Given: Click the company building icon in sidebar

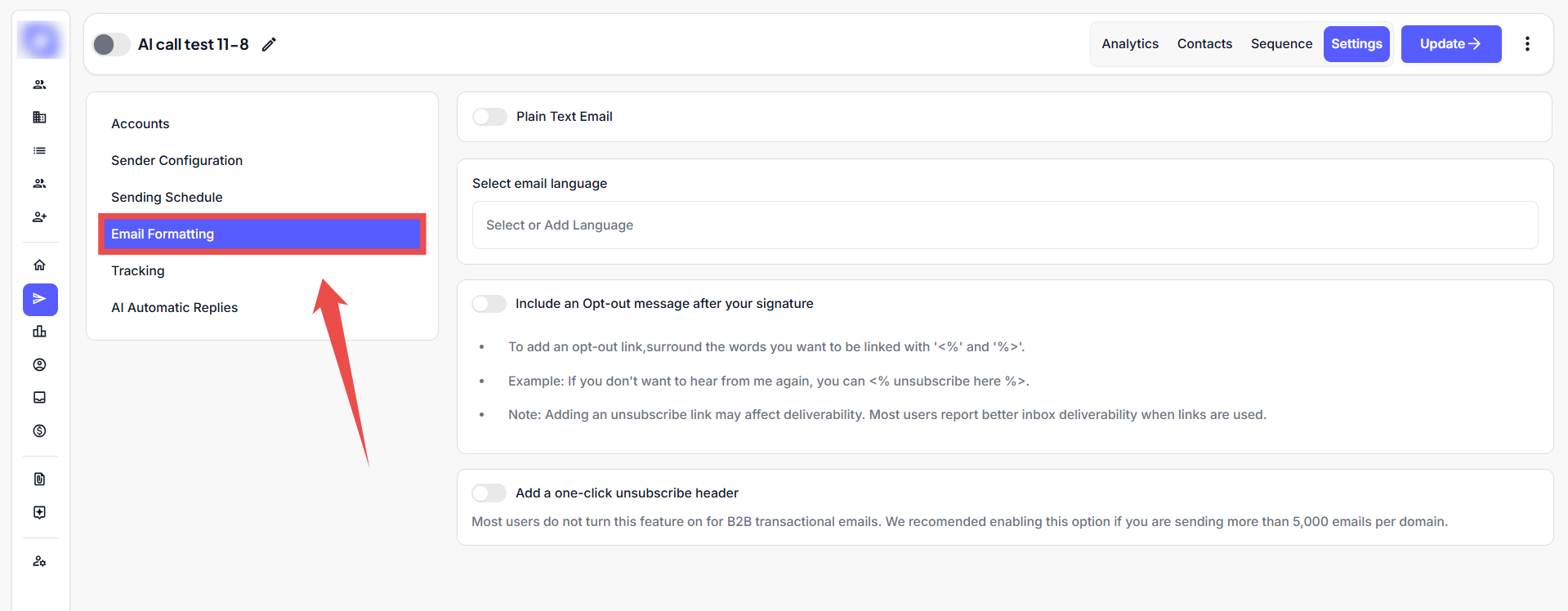Looking at the screenshot, I should pyautogui.click(x=39, y=118).
